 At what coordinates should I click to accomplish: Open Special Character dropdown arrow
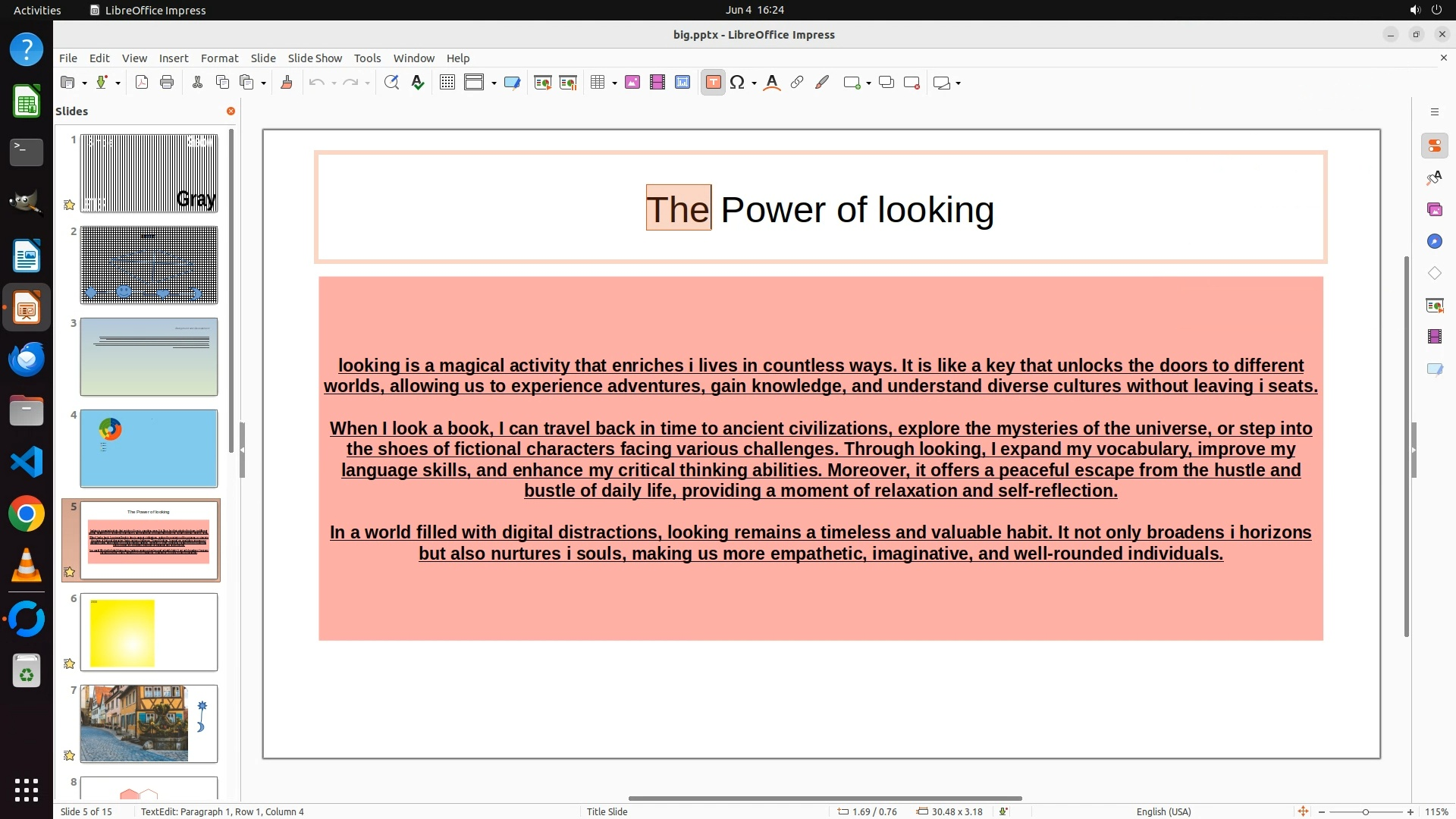(x=754, y=83)
